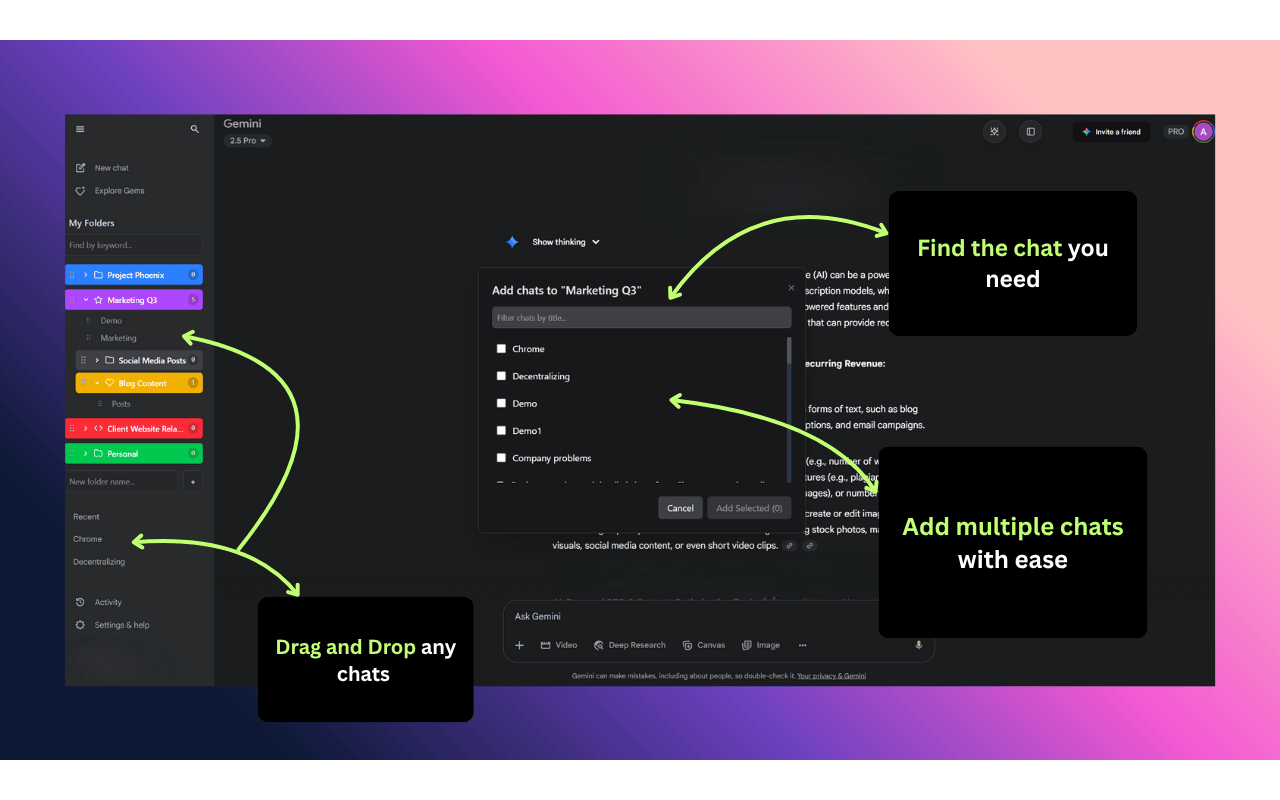
Task: Open Settings & help
Action: [x=122, y=625]
